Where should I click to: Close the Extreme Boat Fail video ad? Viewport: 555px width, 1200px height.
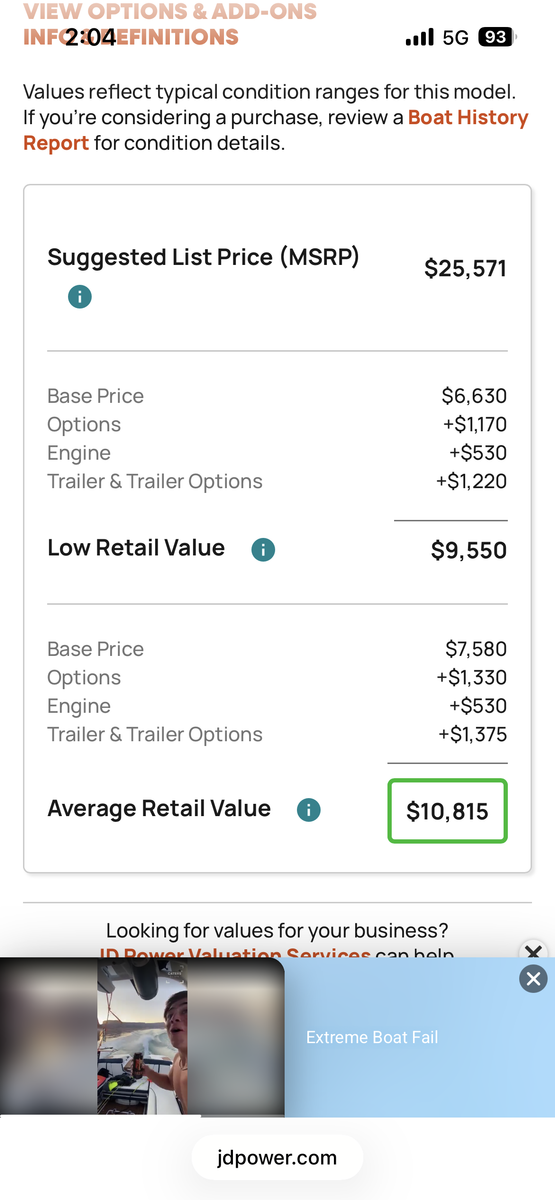point(534,979)
